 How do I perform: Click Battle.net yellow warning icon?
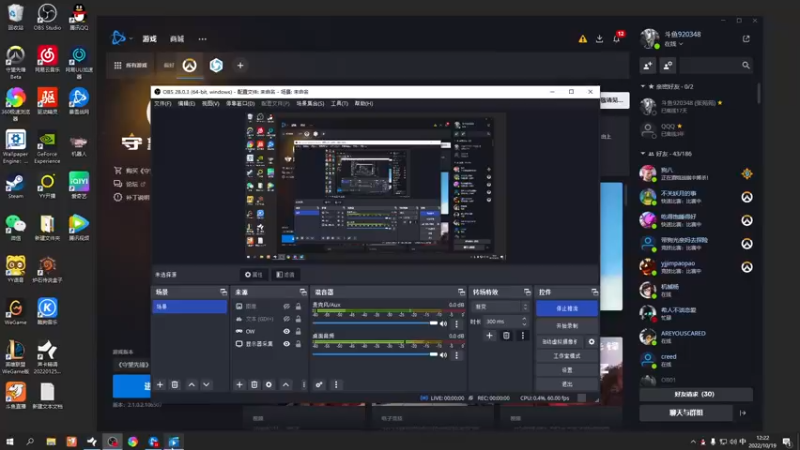point(583,39)
